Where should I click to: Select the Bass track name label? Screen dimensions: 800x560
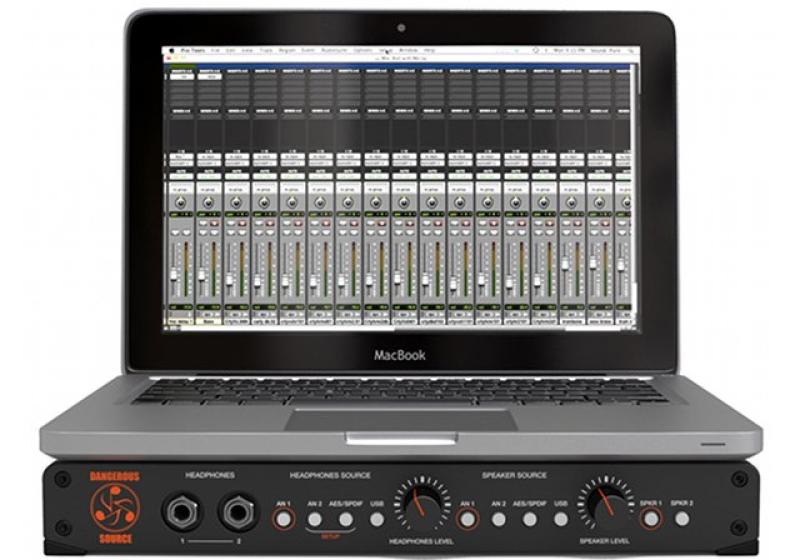pyautogui.click(x=208, y=322)
